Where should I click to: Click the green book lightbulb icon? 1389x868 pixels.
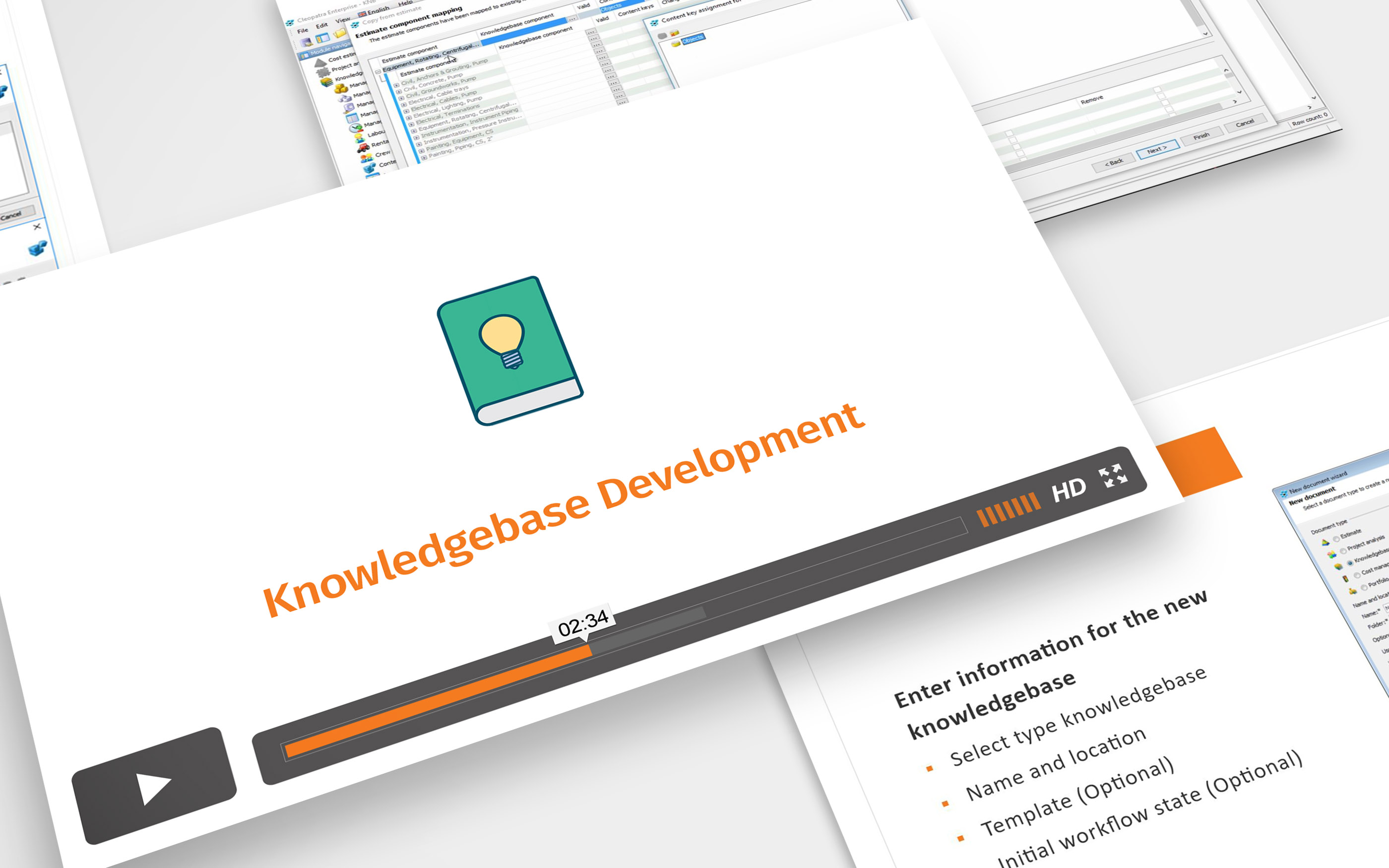point(509,350)
